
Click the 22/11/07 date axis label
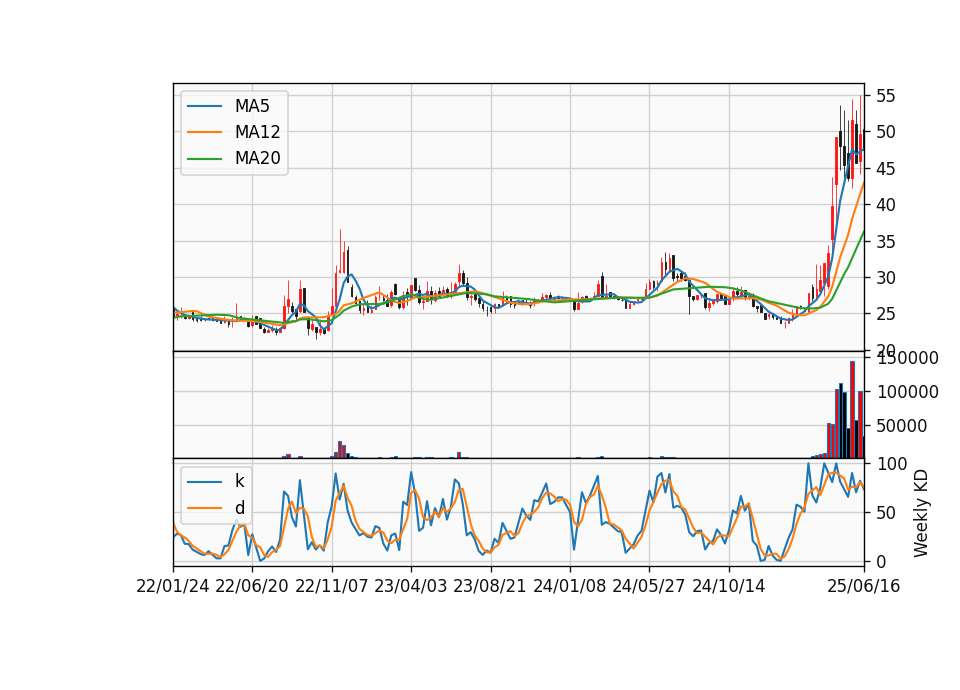332,586
